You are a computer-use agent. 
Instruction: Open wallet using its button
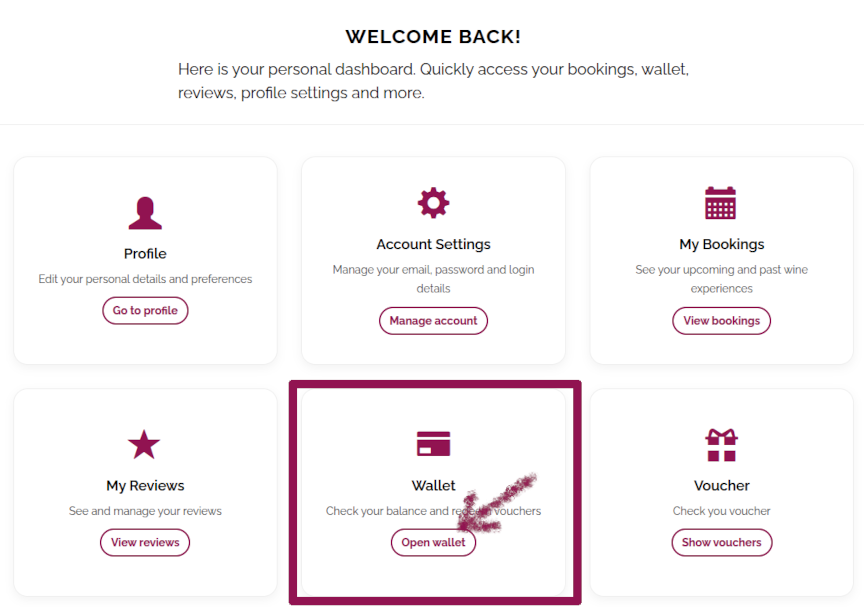coord(433,542)
